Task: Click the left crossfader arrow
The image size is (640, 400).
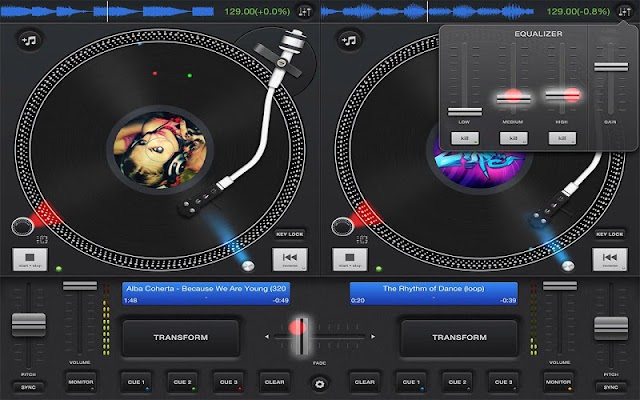Action: point(267,337)
